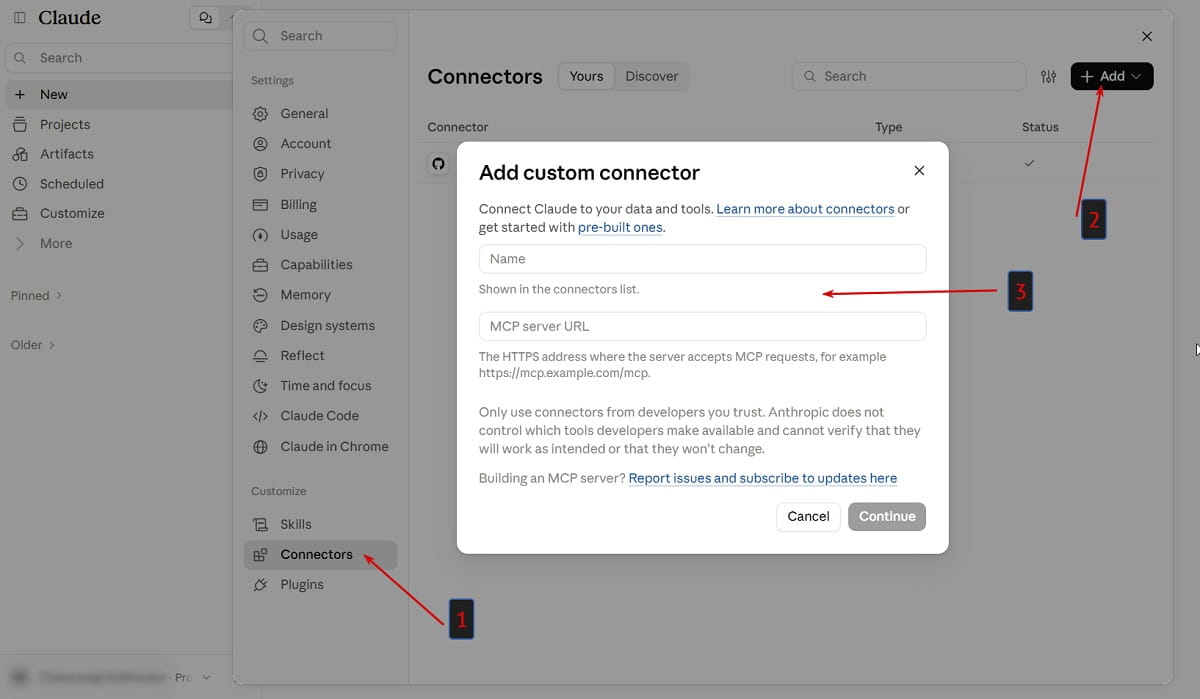Click the Account person icon
The height and width of the screenshot is (699, 1200).
tap(261, 144)
